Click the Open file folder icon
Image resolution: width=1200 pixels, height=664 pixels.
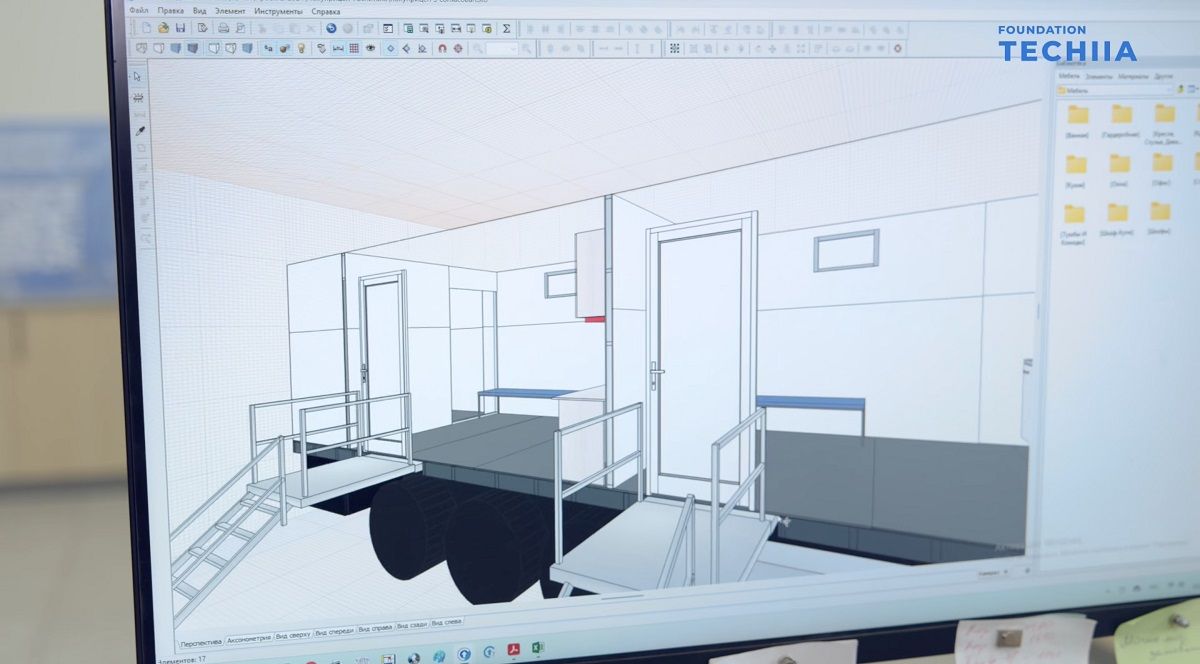[163, 28]
